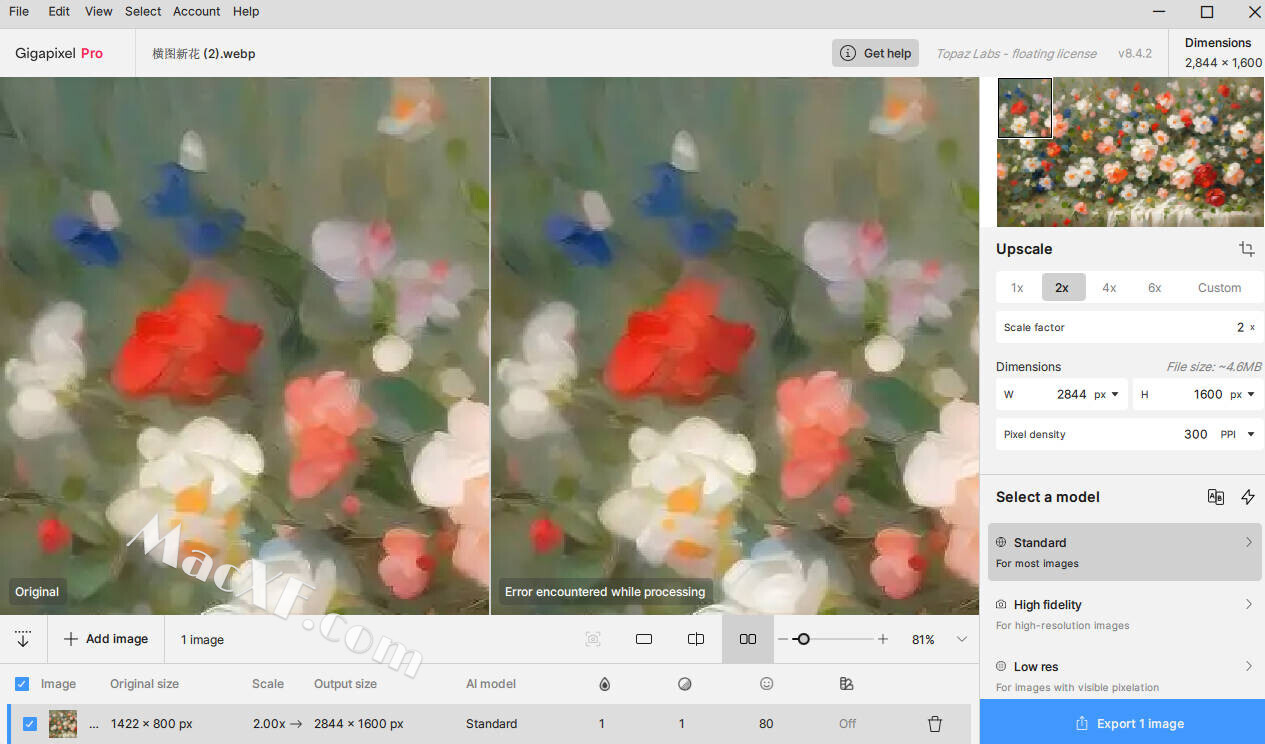The width and height of the screenshot is (1265, 744).
Task: Open the Help menu
Action: pyautogui.click(x=246, y=12)
